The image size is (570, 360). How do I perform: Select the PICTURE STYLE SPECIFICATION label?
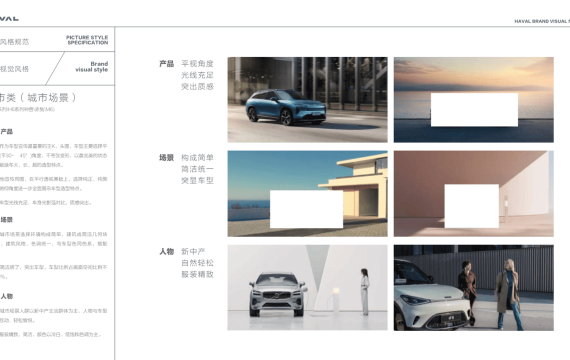coord(87,40)
